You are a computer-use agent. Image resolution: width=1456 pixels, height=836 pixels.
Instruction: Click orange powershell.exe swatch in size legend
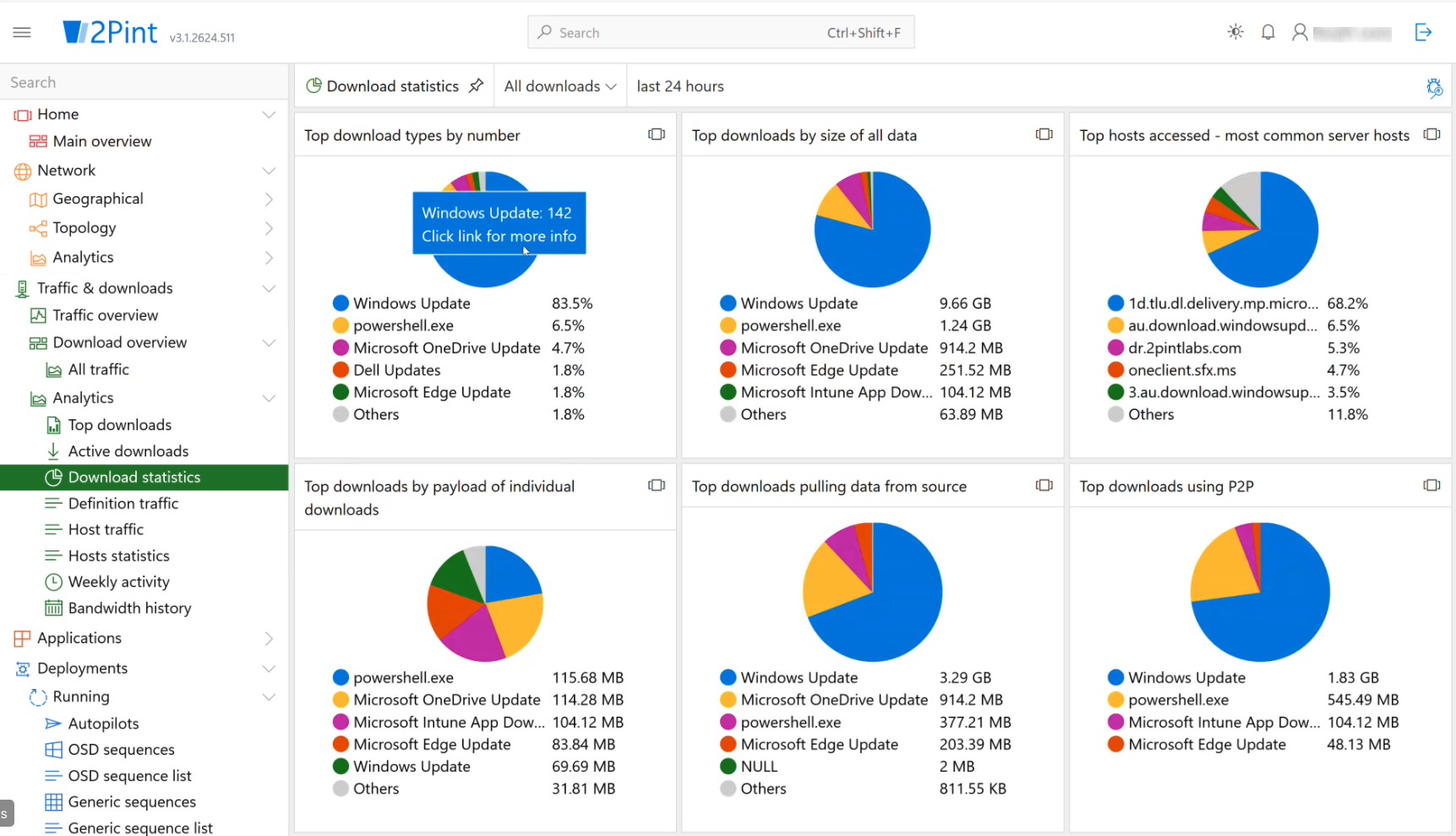click(728, 325)
